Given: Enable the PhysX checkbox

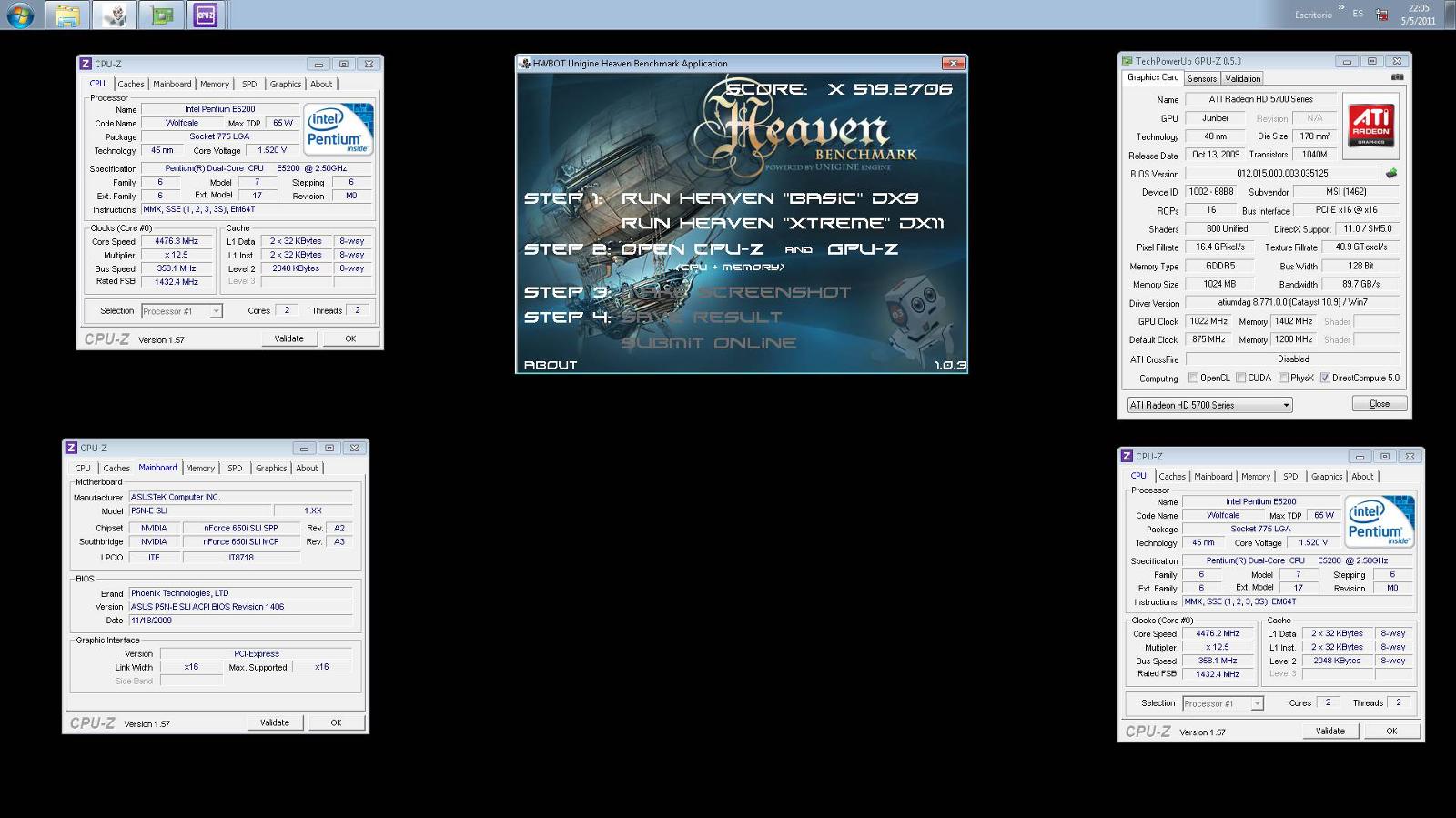Looking at the screenshot, I should point(1283,378).
